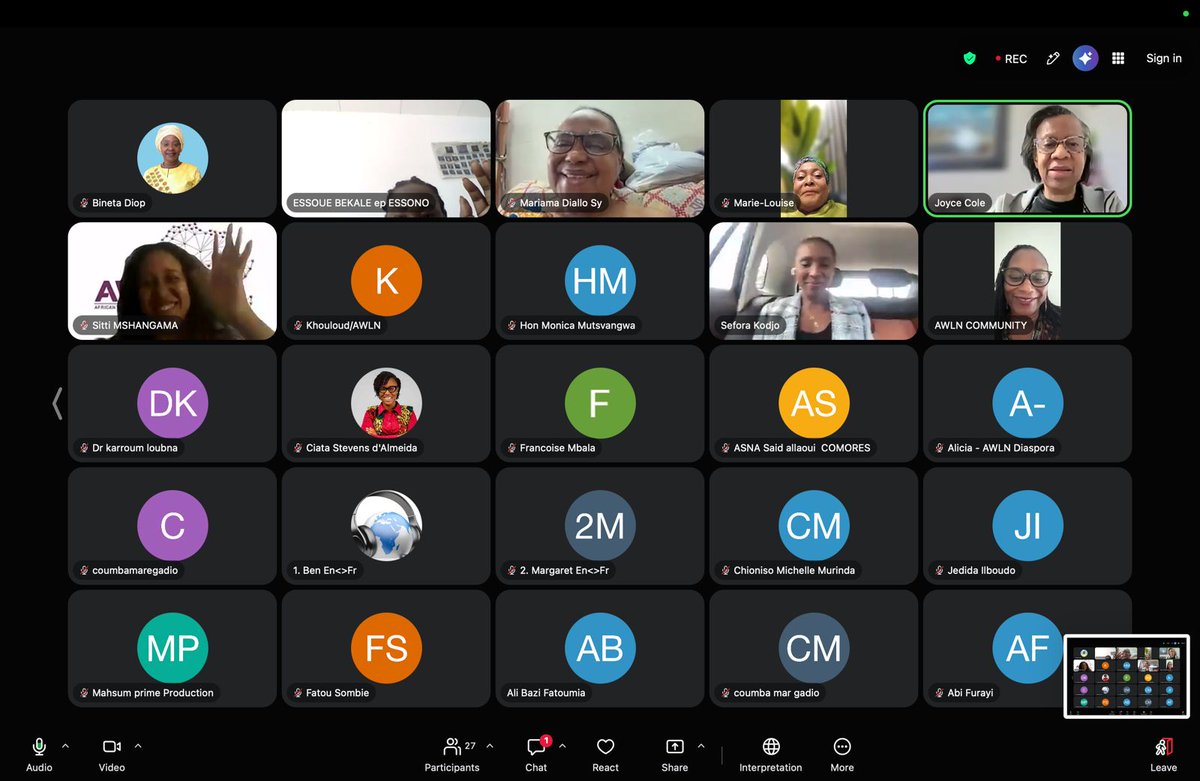Select the AWLN COMMUNITY video tile
1200x781 pixels.
(x=1028, y=281)
